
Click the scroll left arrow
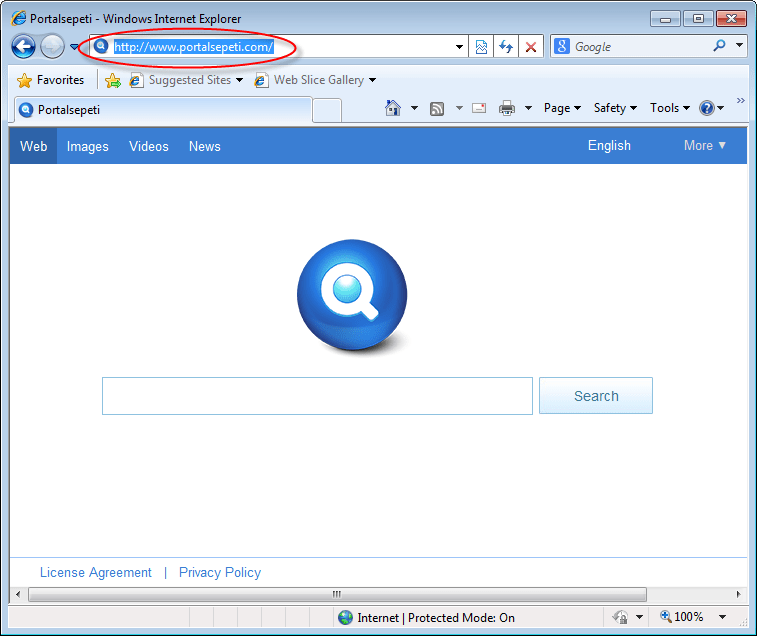[x=18, y=594]
